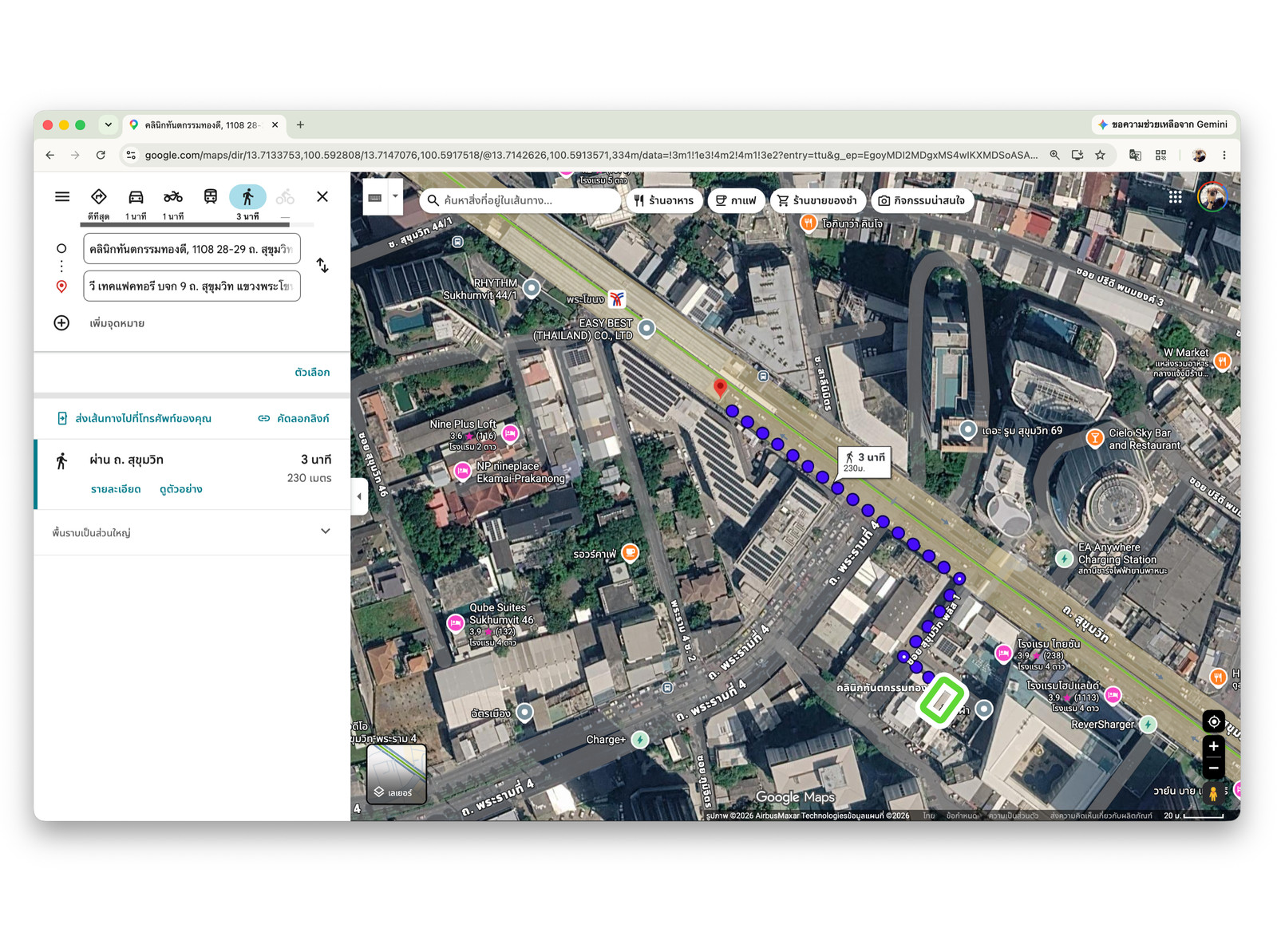Select the best travel mode icon
The image size is (1277, 952).
pyautogui.click(x=99, y=196)
